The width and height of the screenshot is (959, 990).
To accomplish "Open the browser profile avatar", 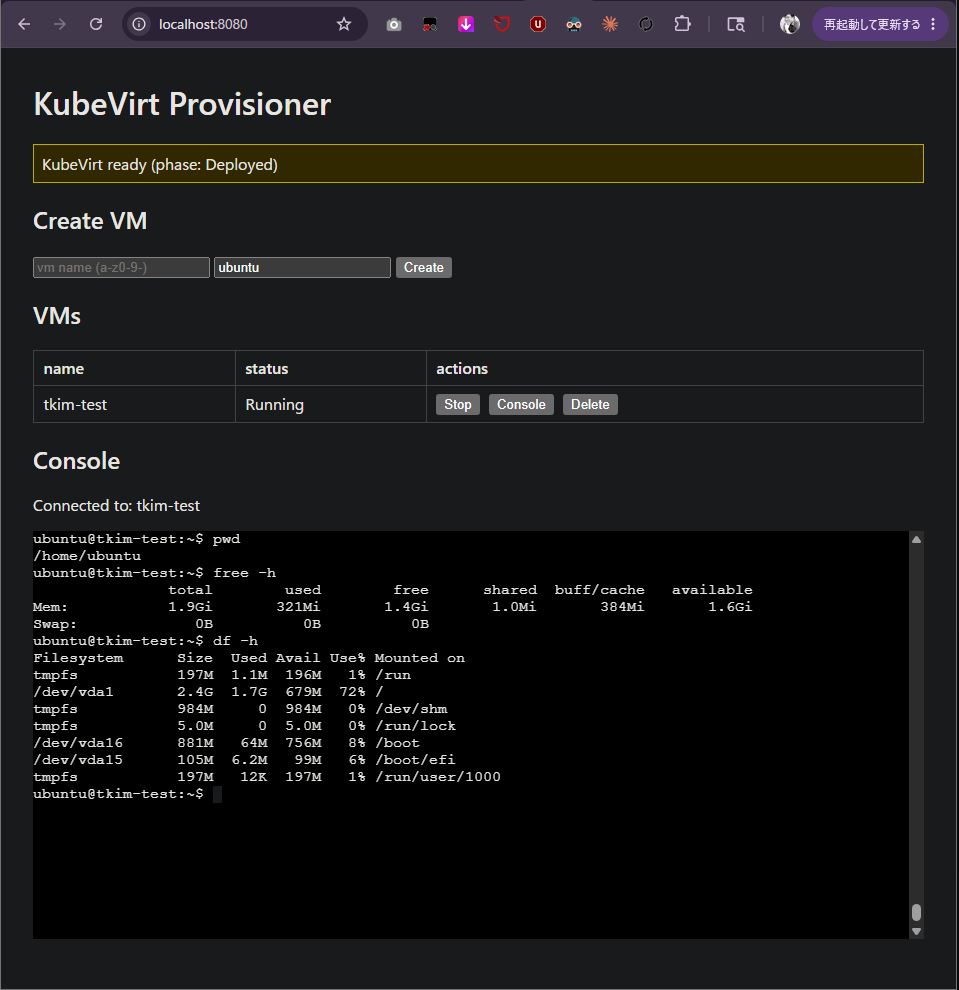I will click(789, 25).
